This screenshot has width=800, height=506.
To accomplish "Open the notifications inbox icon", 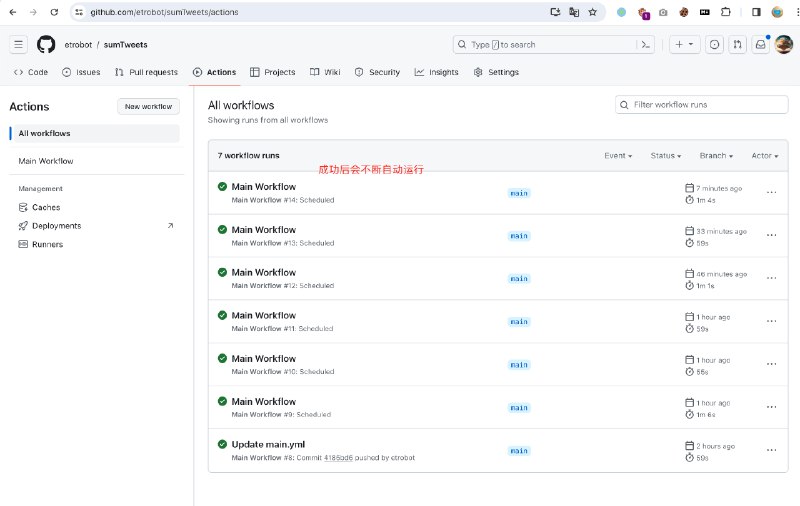I will coord(760,45).
